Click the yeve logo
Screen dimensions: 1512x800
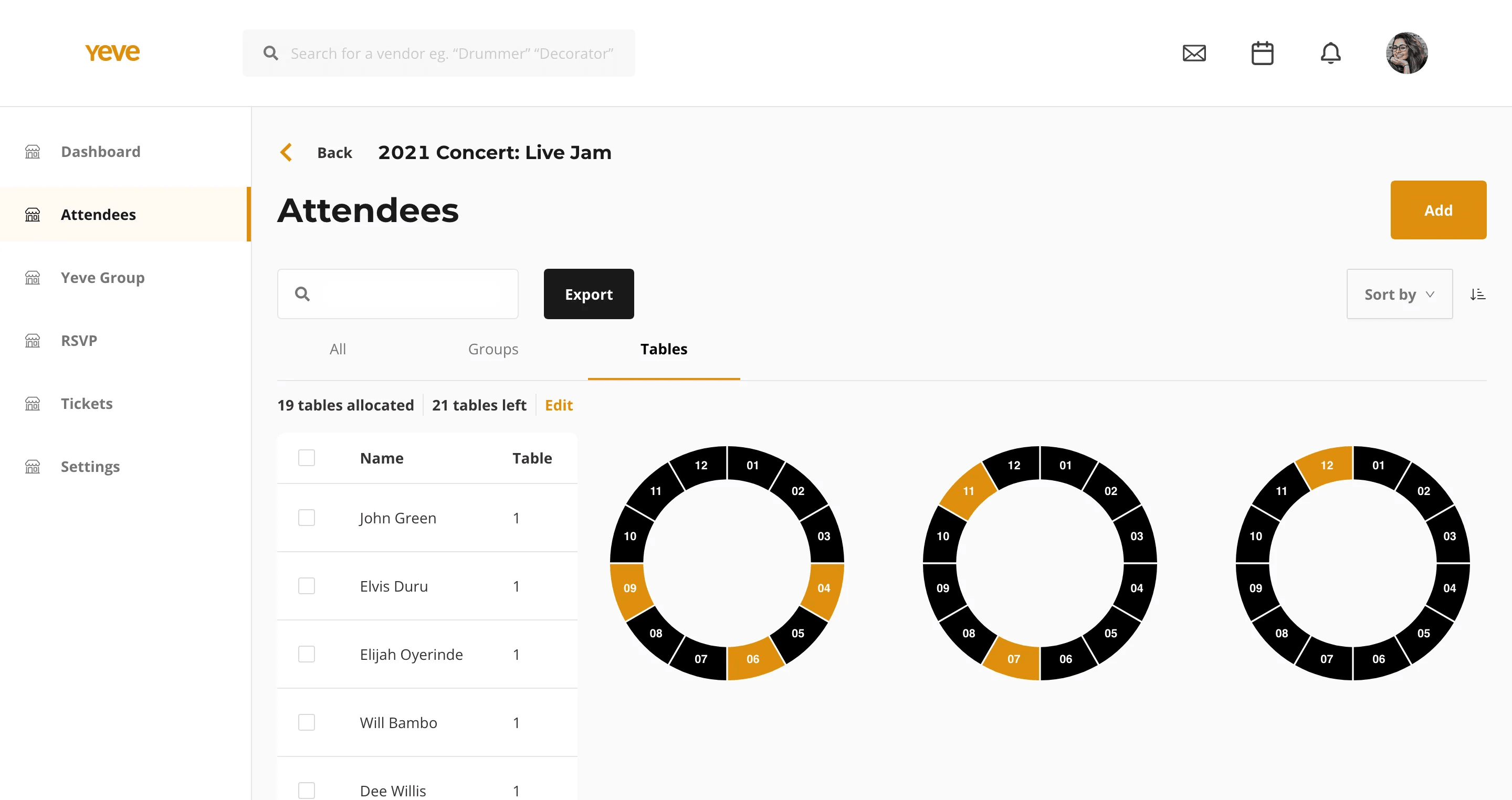click(x=112, y=52)
